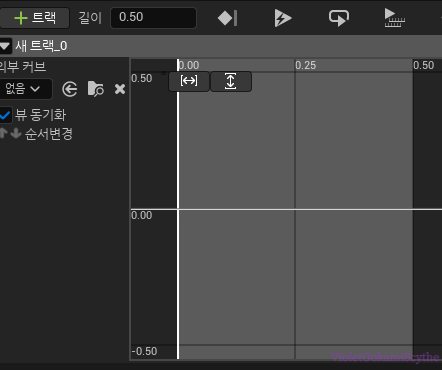The image size is (442, 370).
Task: Click the white playhead line at 0.00
Action: click(178, 209)
